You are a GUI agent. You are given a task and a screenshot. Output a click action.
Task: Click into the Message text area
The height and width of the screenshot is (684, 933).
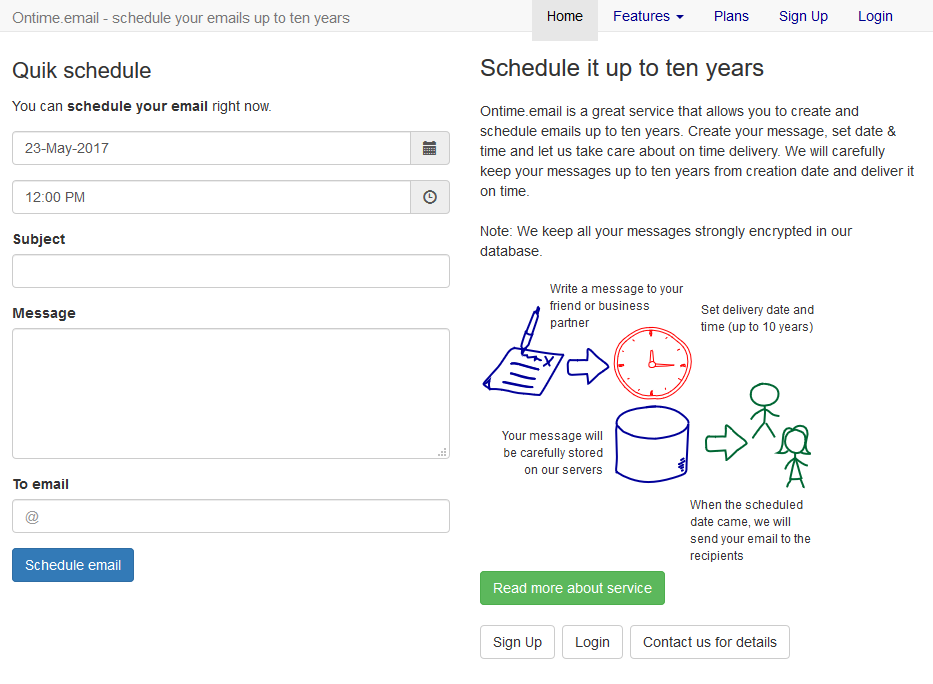(x=231, y=393)
